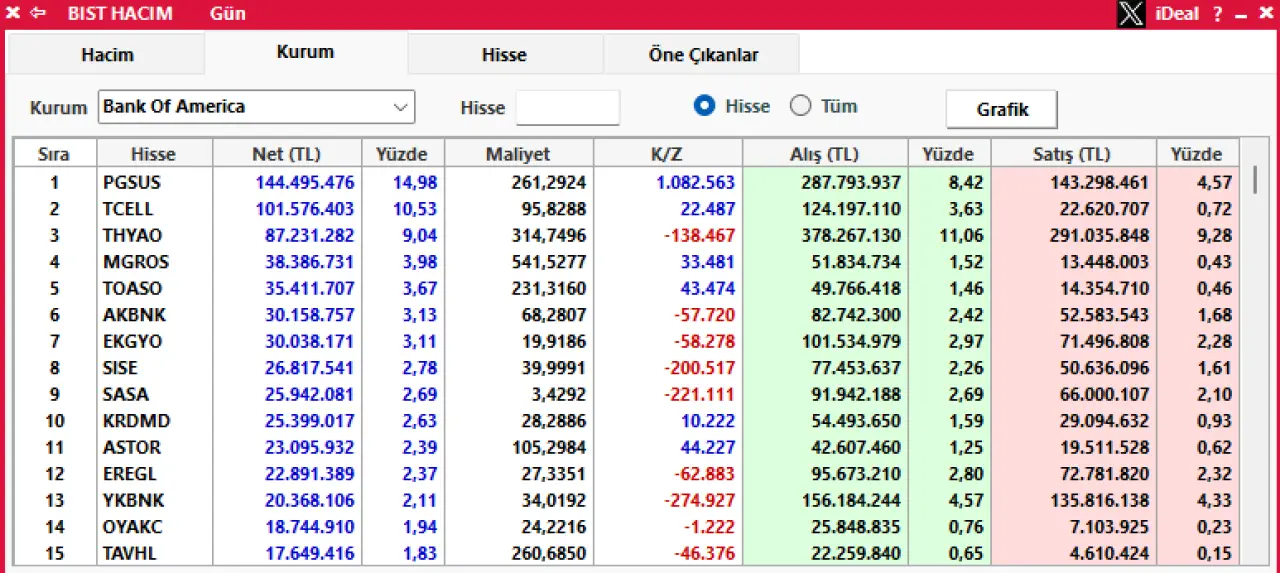This screenshot has height=573, width=1280.
Task: Select the Tüm radio button
Action: (x=801, y=106)
